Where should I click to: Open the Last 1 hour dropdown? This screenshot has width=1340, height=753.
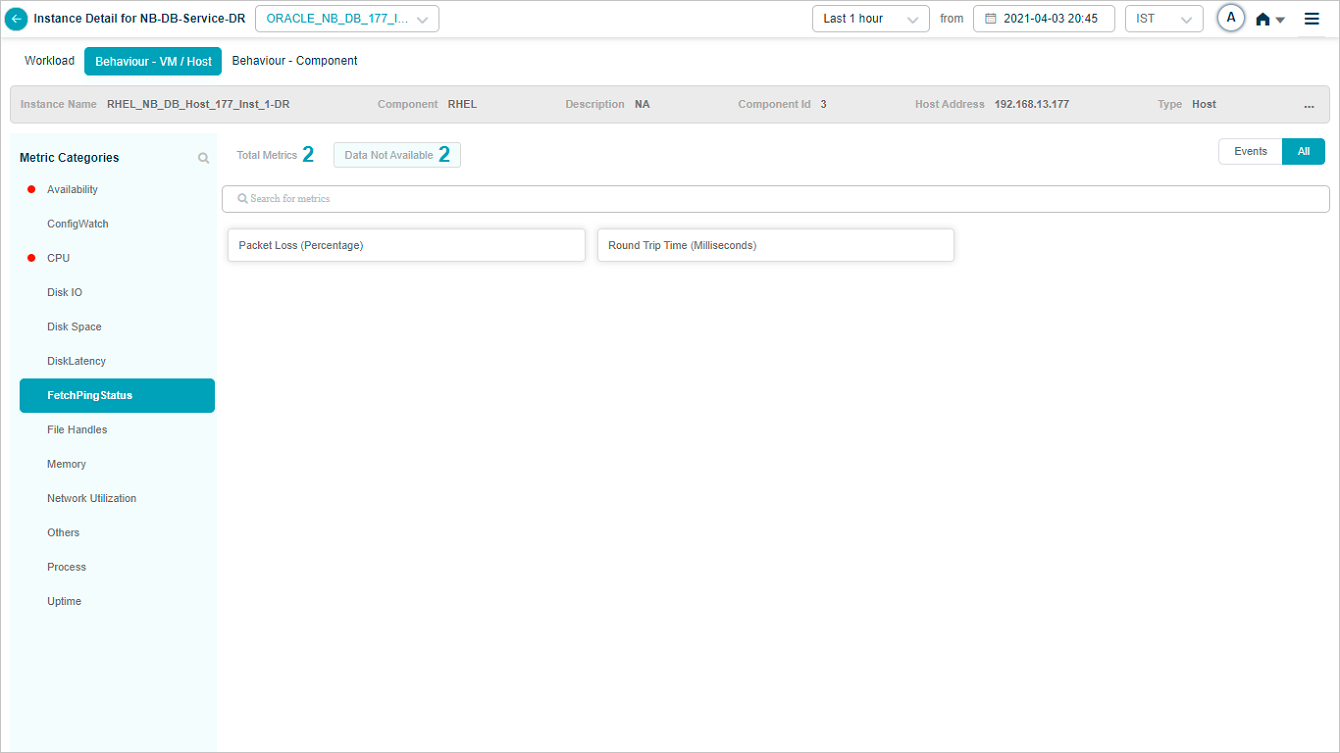click(870, 19)
